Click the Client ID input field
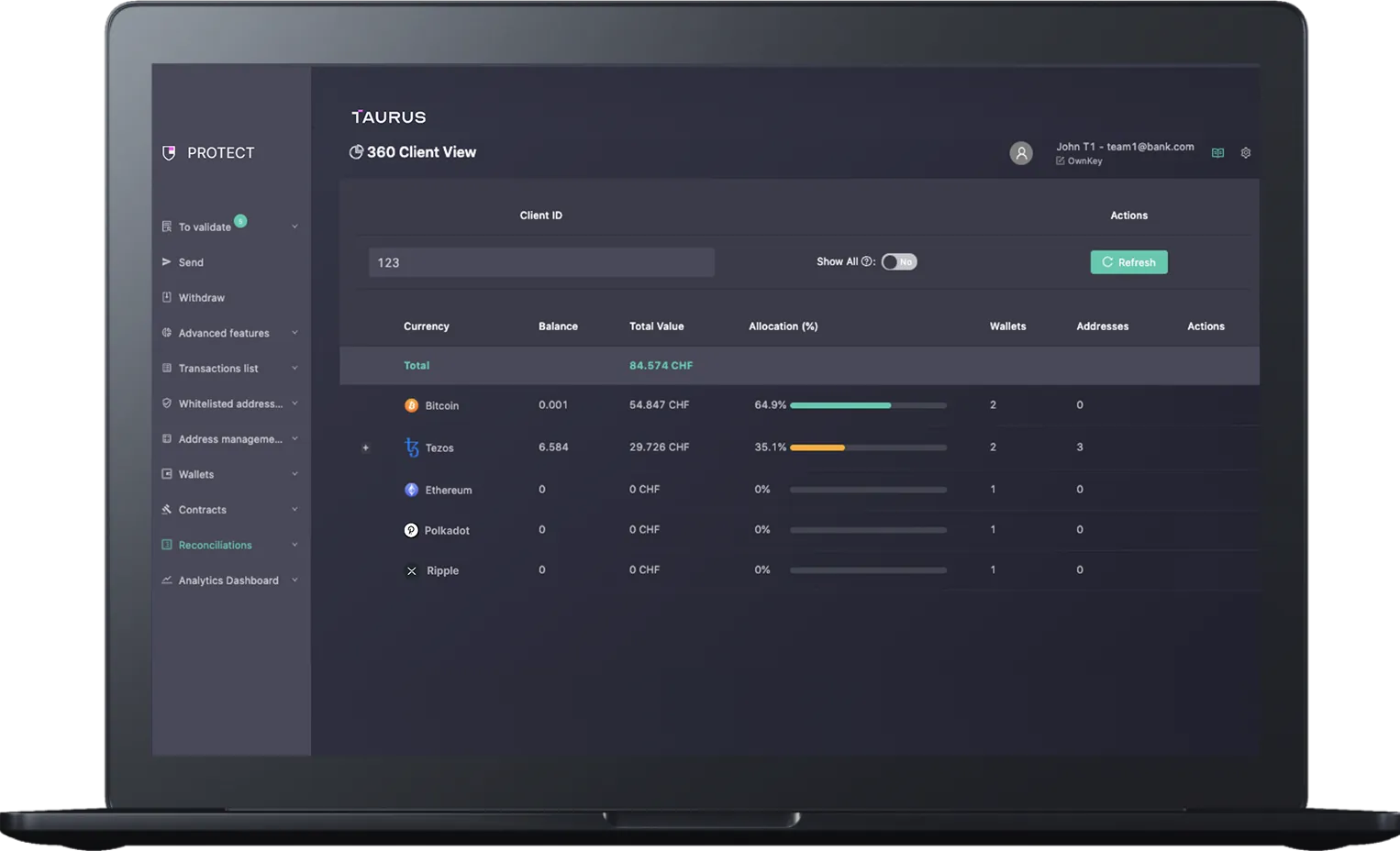Viewport: 1400px width, 851px height. [x=541, y=262]
